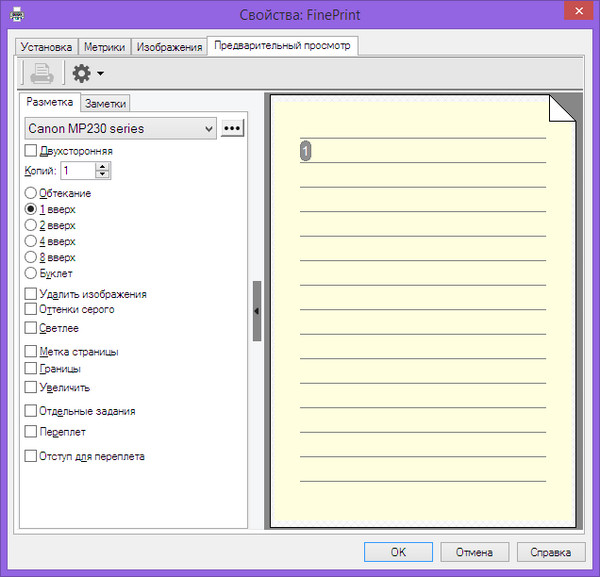The height and width of the screenshot is (577, 600).
Task: Open the Заметки tab
Action: point(105,103)
